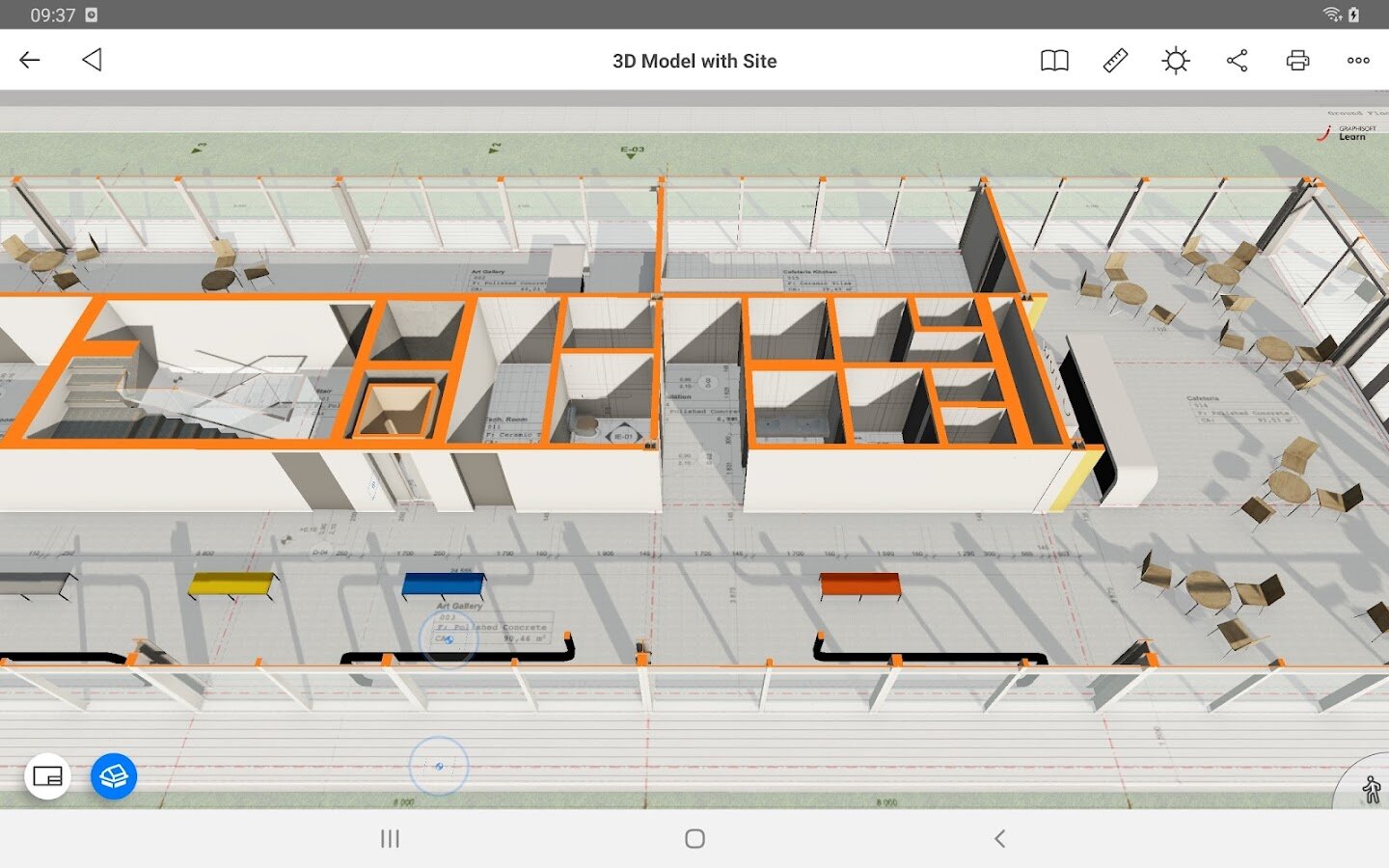Tap the 09:37 clock in status bar
Viewport: 1389px width, 868px height.
click(x=52, y=15)
